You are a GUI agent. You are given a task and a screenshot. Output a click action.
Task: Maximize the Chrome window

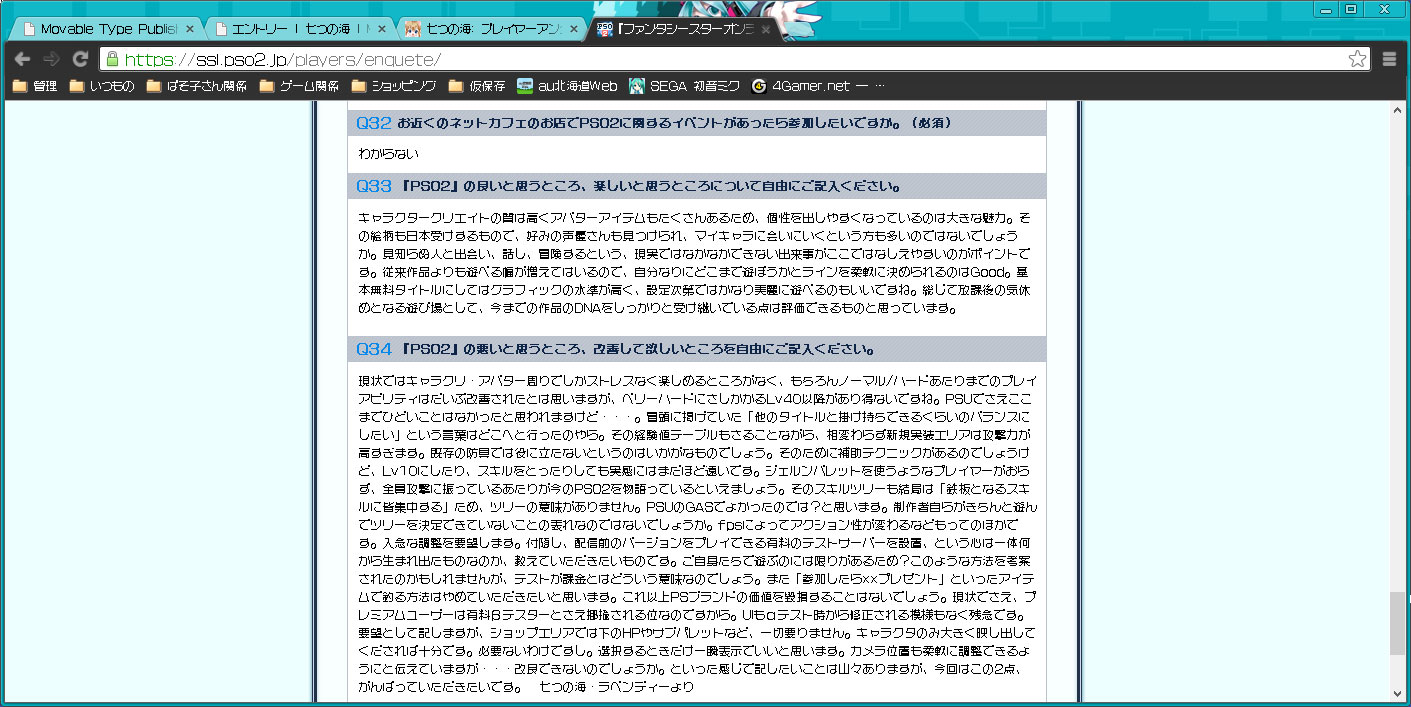[1350, 9]
